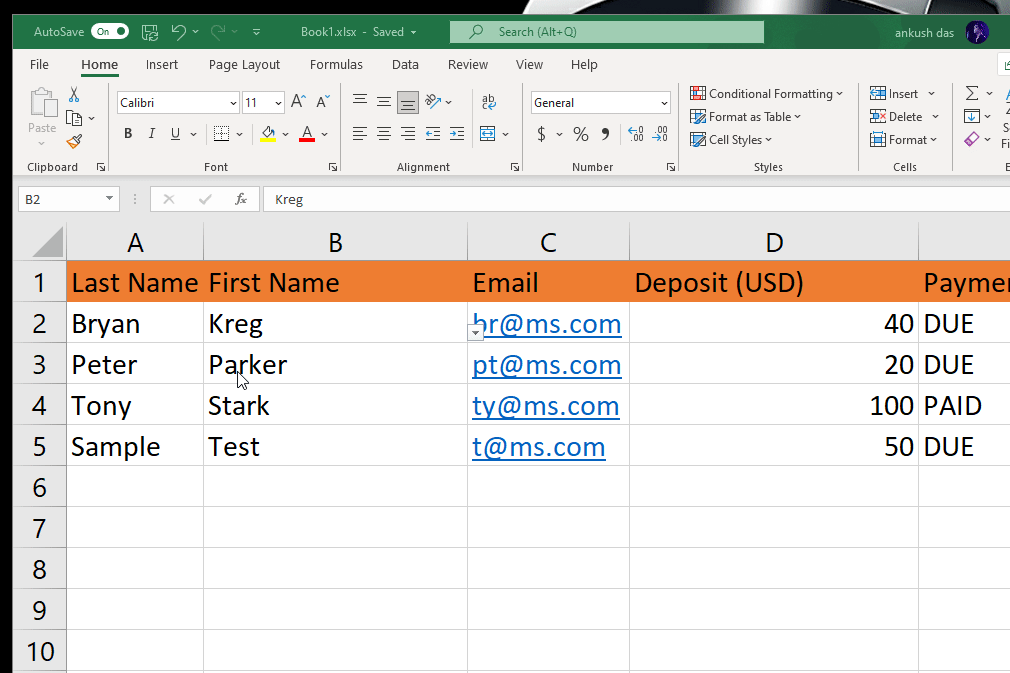This screenshot has width=1010, height=673.
Task: Open the Help tab
Action: tap(584, 64)
